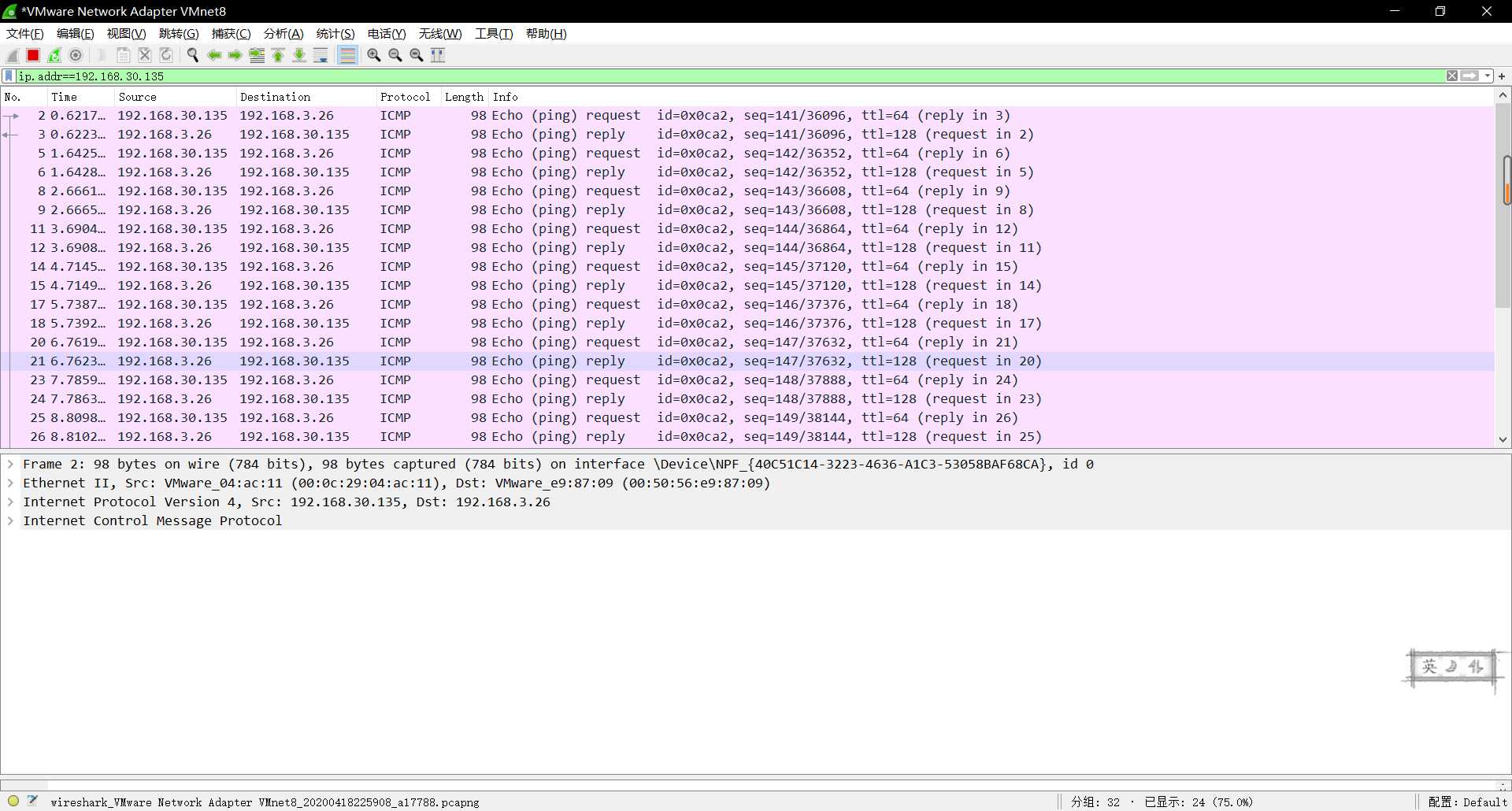Select packet 21 reply with seq=147/37632

747,361
